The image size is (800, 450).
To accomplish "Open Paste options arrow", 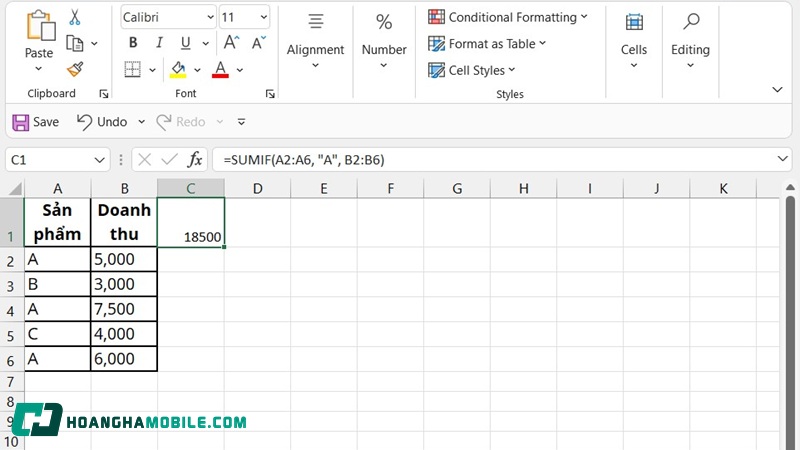I will pos(39,69).
